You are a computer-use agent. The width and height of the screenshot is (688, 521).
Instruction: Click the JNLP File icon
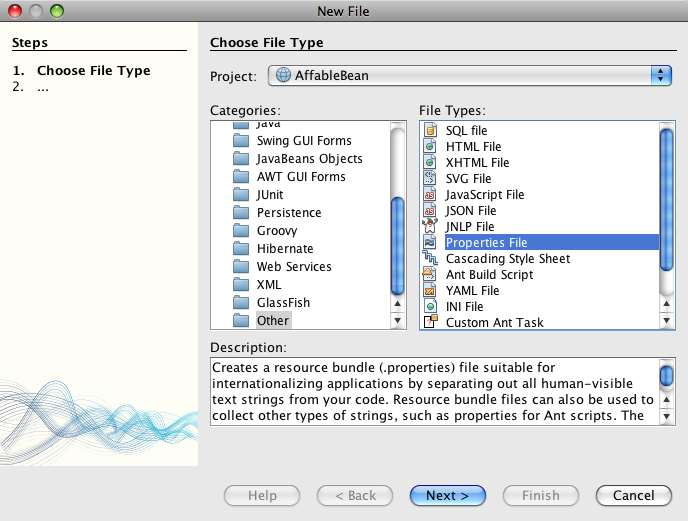click(431, 227)
